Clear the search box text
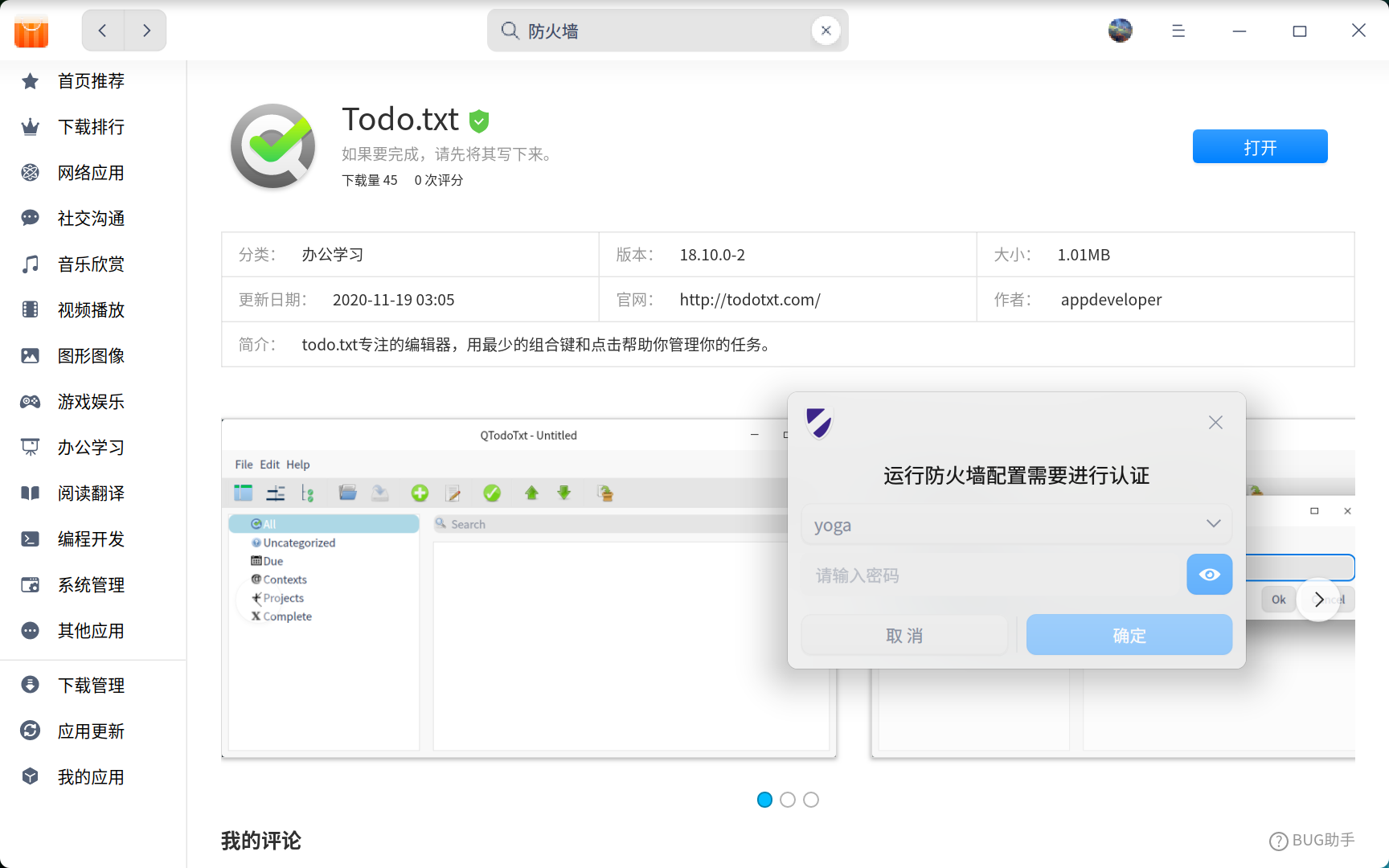 (x=826, y=31)
